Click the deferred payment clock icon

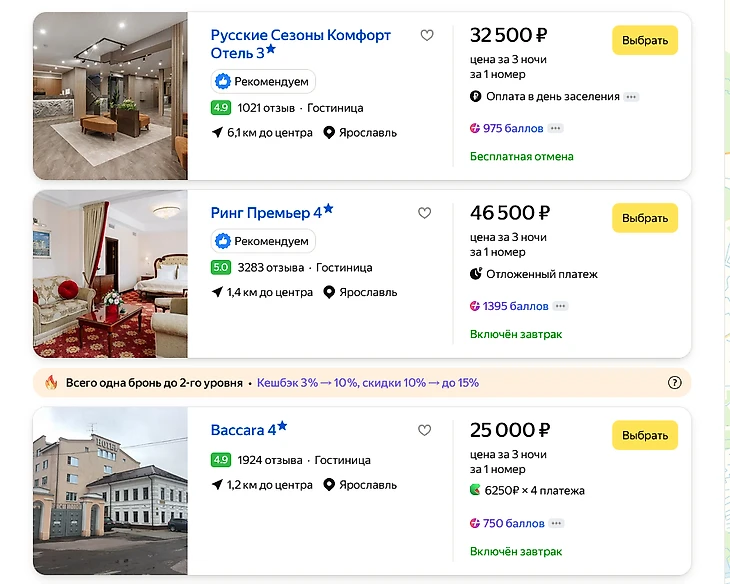point(476,274)
